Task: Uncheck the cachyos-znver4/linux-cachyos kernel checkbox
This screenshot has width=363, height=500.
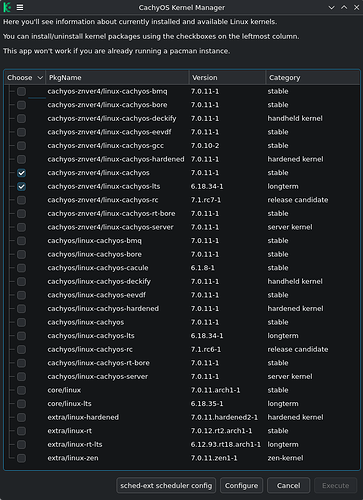Action: click(x=21, y=173)
